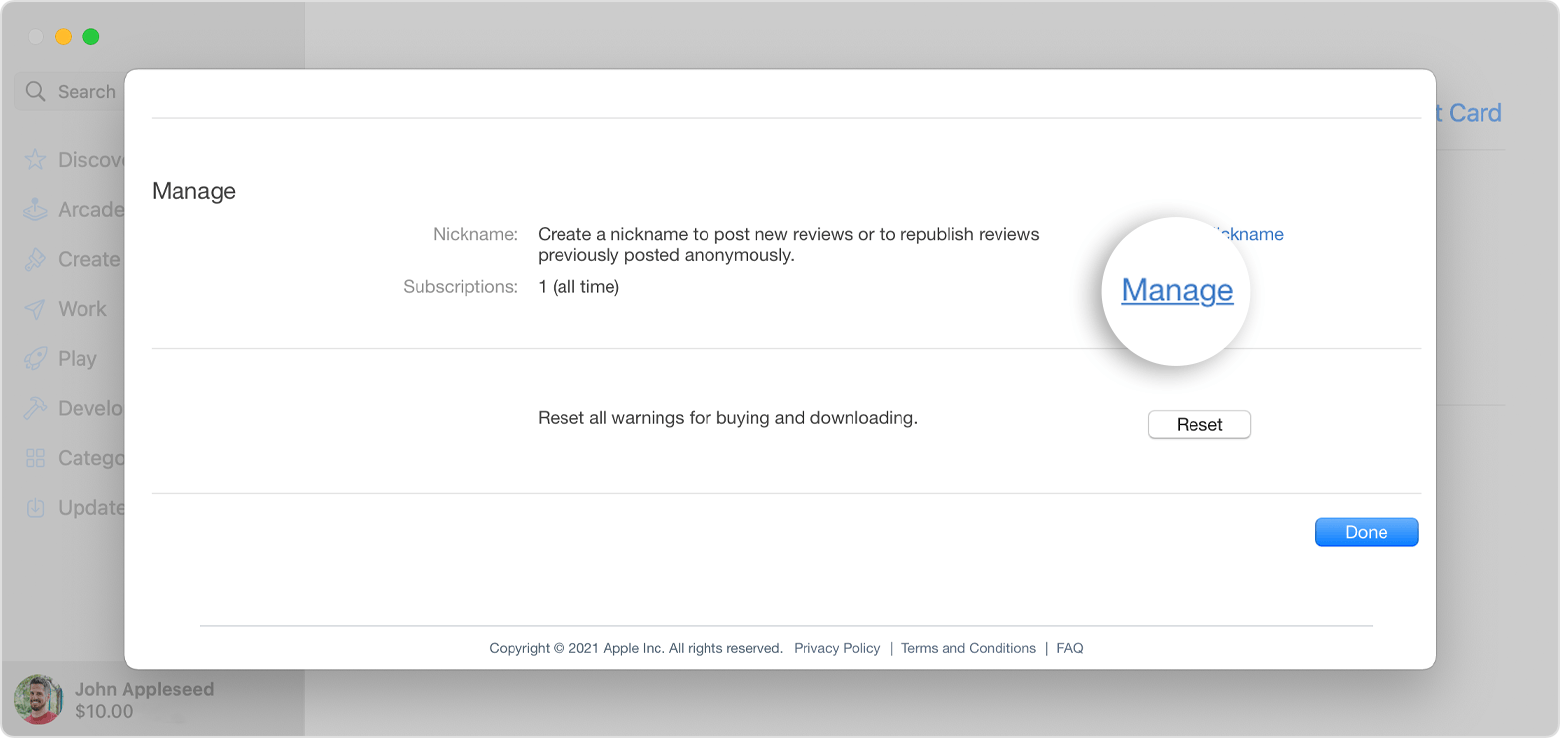Open the Privacy Policy link
Screen dimensions: 1560x738
[x=837, y=648]
